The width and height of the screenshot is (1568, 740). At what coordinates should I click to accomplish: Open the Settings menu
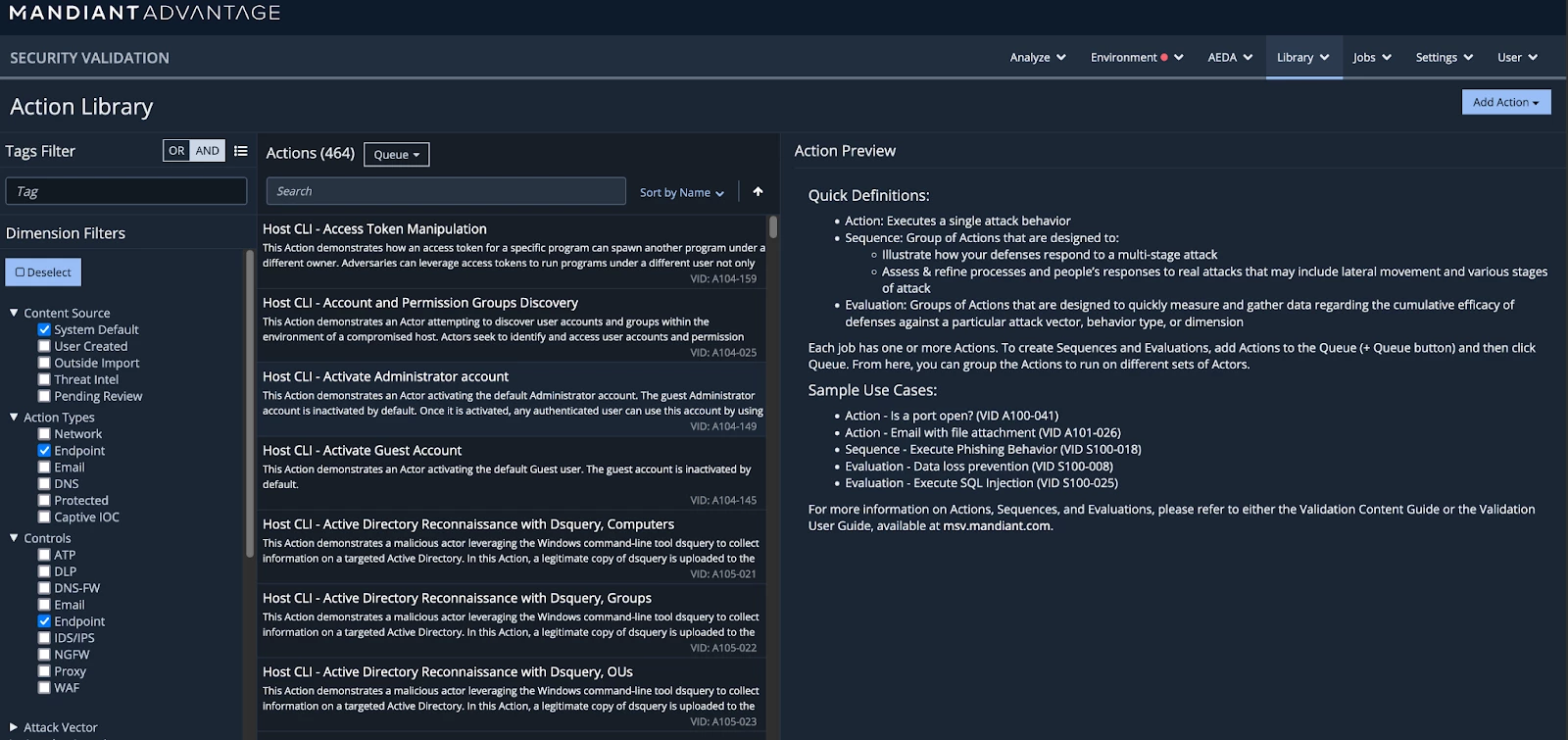[1445, 58]
